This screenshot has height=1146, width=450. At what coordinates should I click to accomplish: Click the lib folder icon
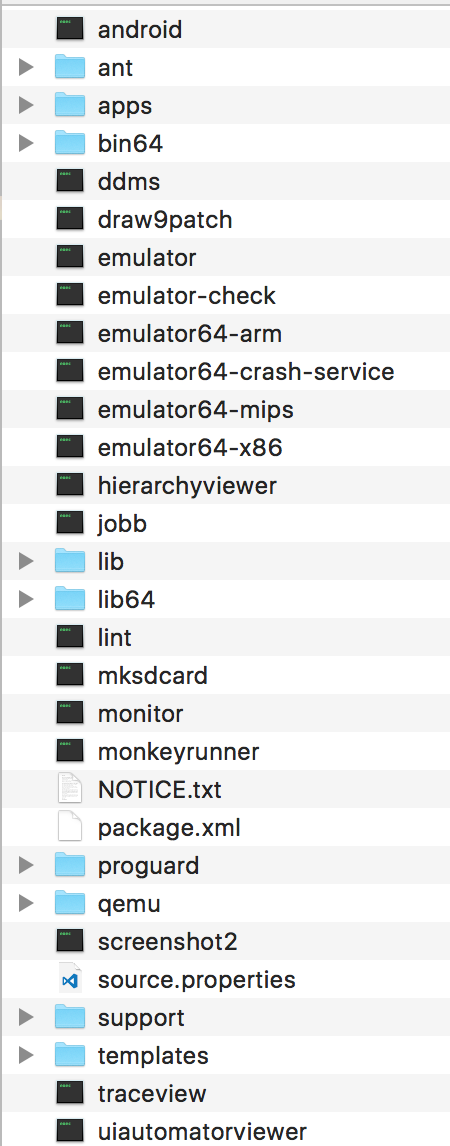pos(70,561)
